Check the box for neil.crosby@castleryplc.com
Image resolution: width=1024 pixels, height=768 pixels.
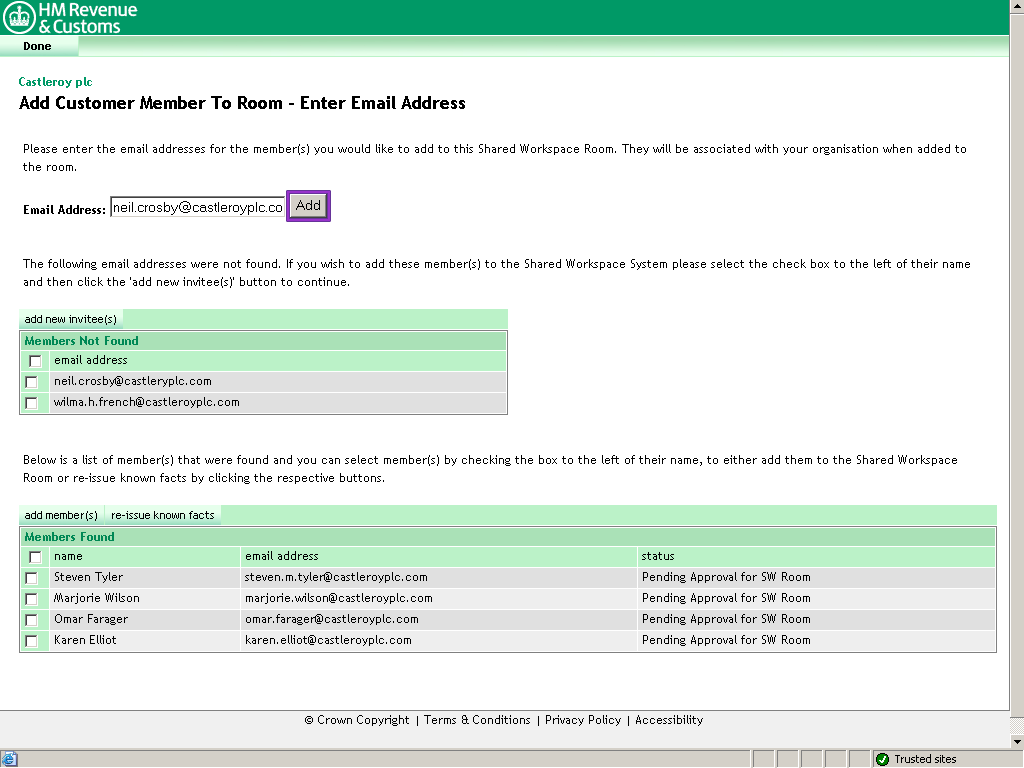click(x=32, y=382)
